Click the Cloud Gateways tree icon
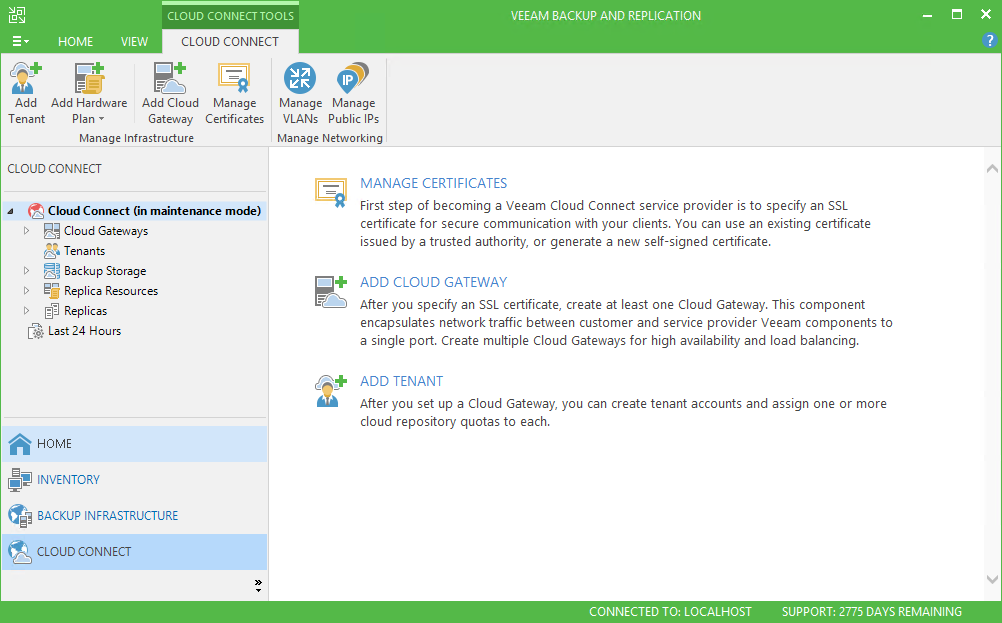Image resolution: width=1002 pixels, height=623 pixels. point(52,231)
